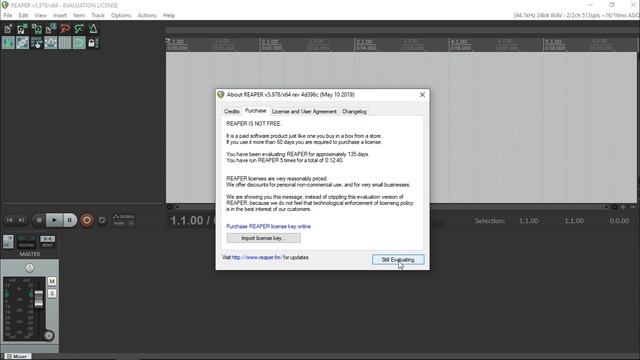Click the horizontal zoom in plus button
This screenshot has width=640, height=360.
pos(623,207)
